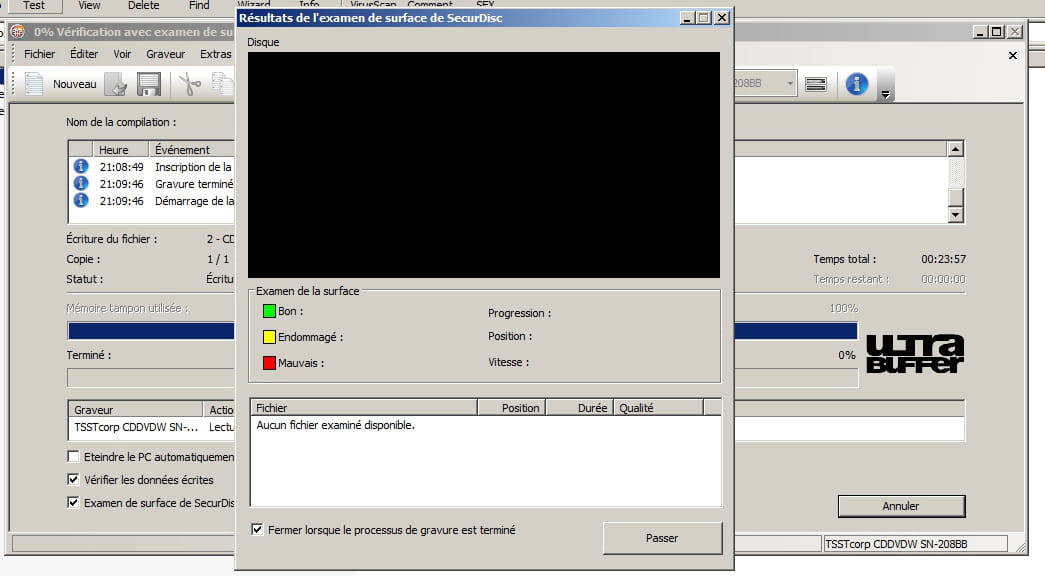Click the green Bon color swatch
The width and height of the screenshot is (1045, 576).
(x=269, y=311)
